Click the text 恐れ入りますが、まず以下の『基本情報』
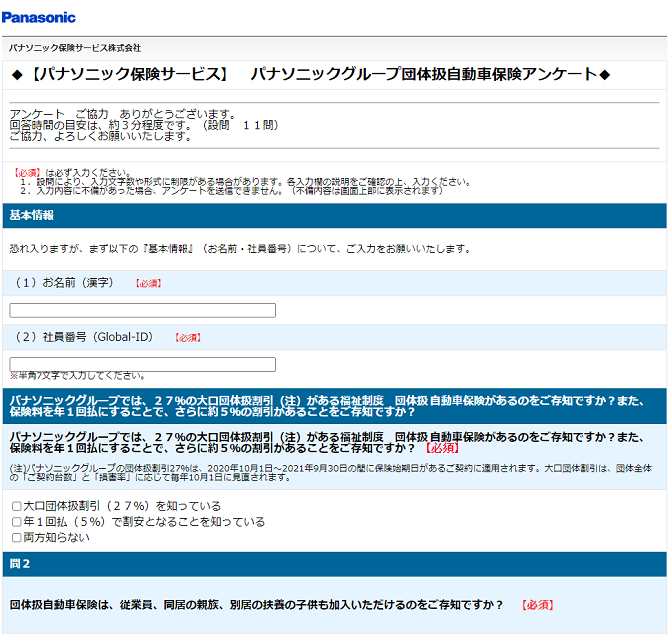Screen dimensions: 670x635 [x=240, y=249]
